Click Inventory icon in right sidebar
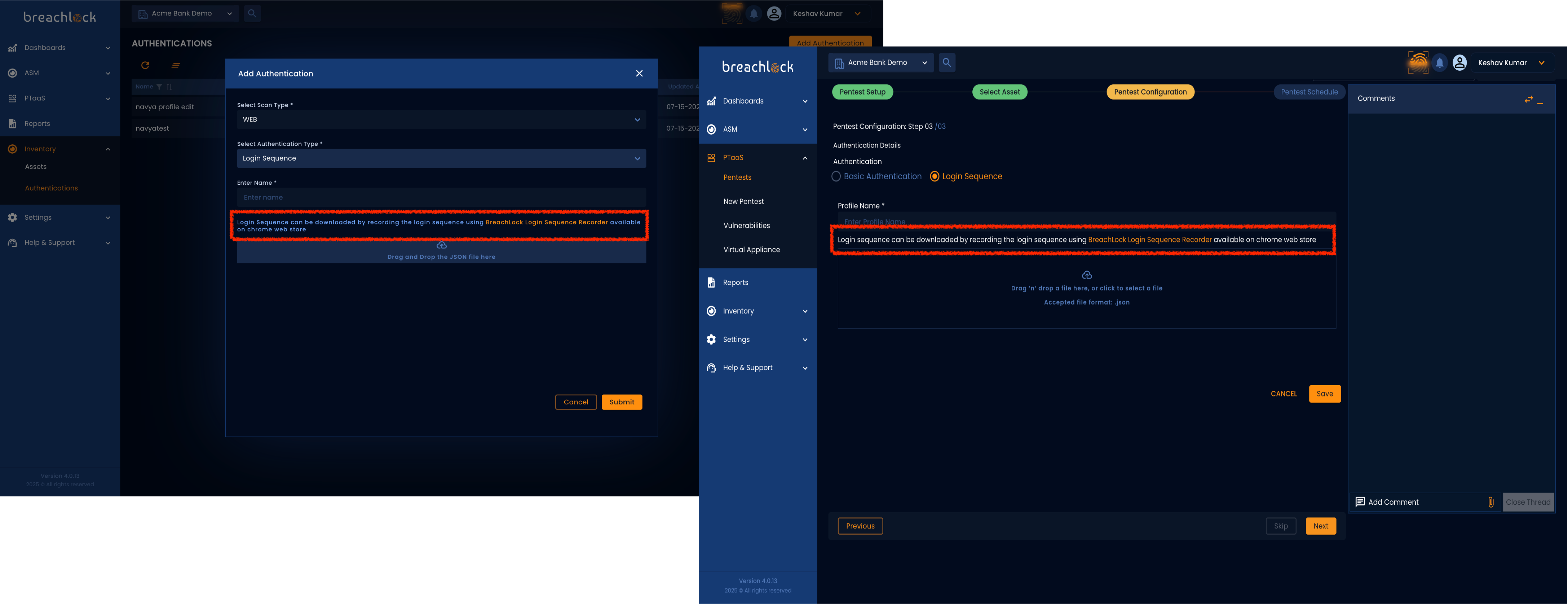1568x605 pixels. point(711,311)
